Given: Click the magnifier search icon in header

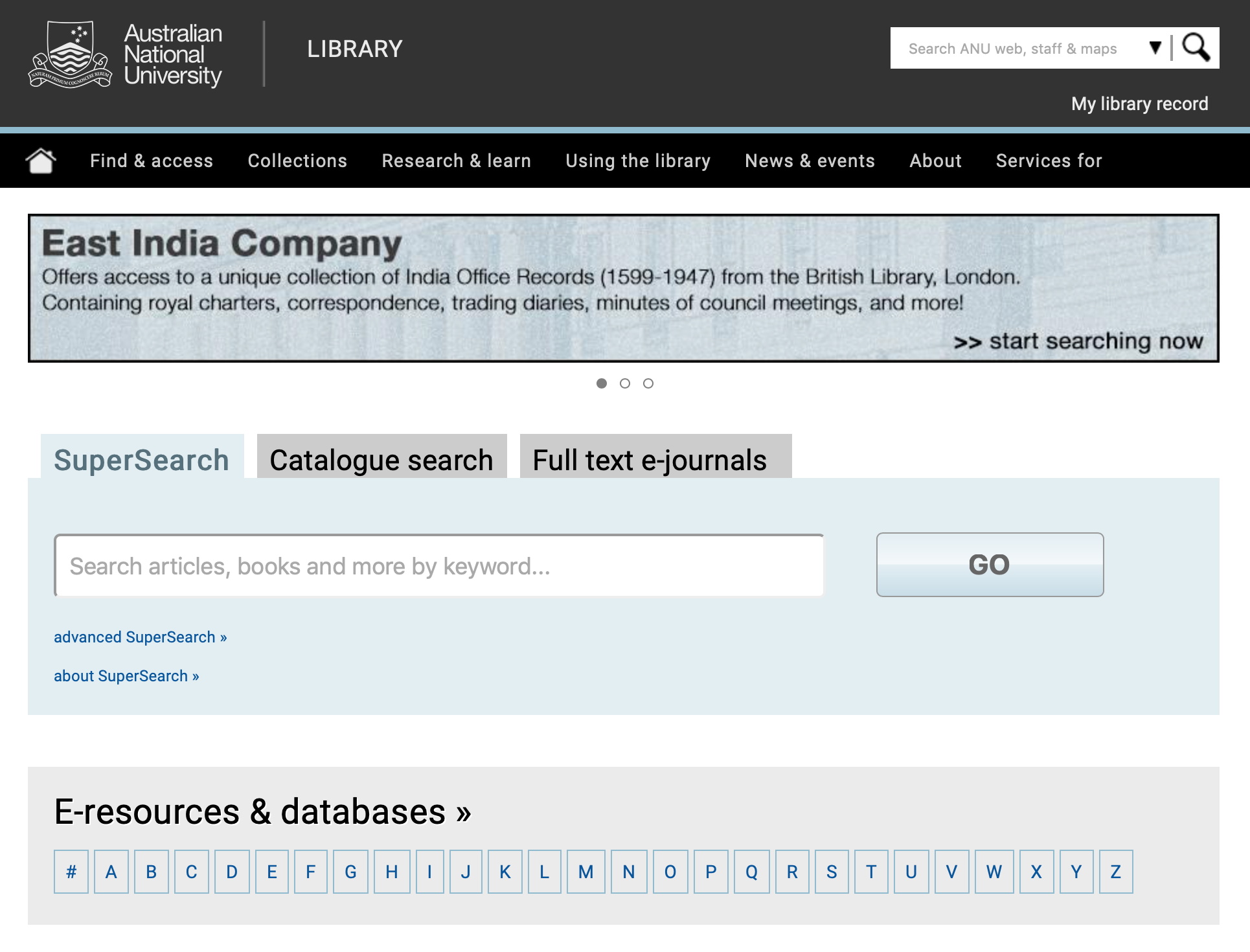Looking at the screenshot, I should (x=1196, y=48).
